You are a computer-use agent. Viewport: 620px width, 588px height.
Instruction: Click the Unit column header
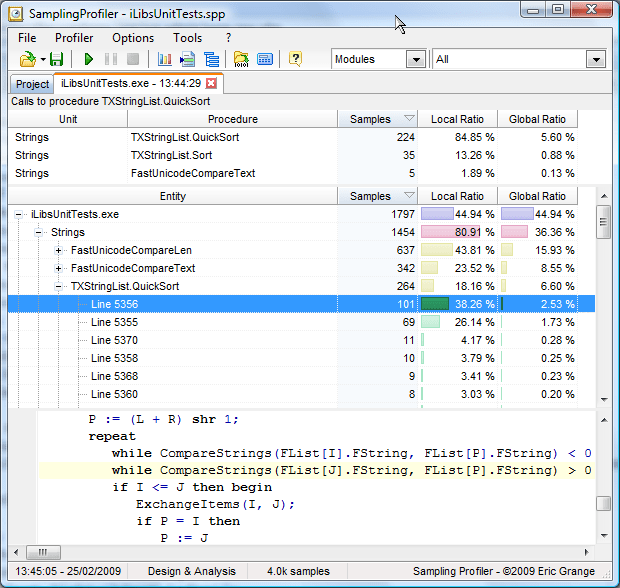point(68,119)
